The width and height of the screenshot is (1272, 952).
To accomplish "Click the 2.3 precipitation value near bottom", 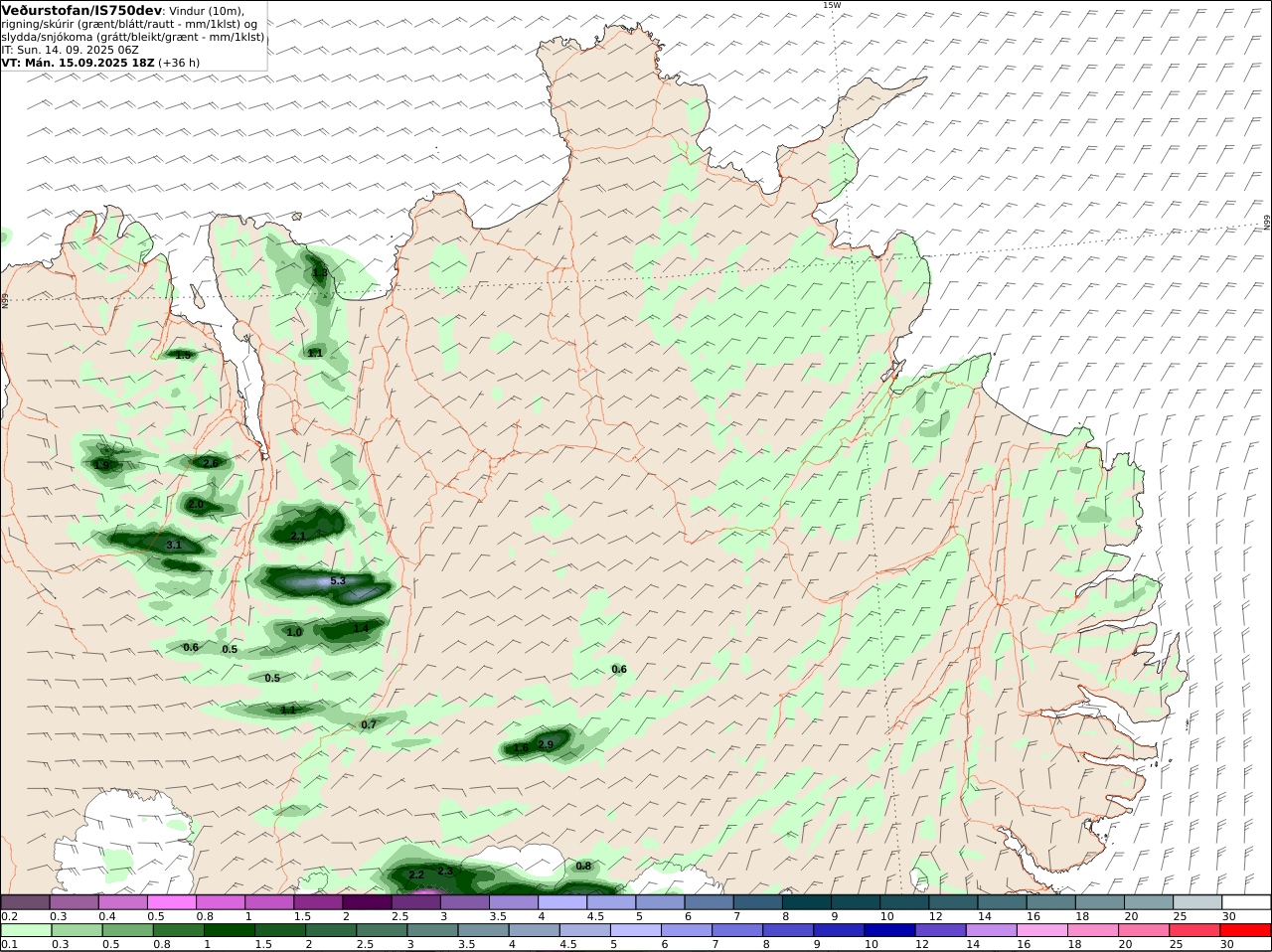I will click(x=445, y=871).
